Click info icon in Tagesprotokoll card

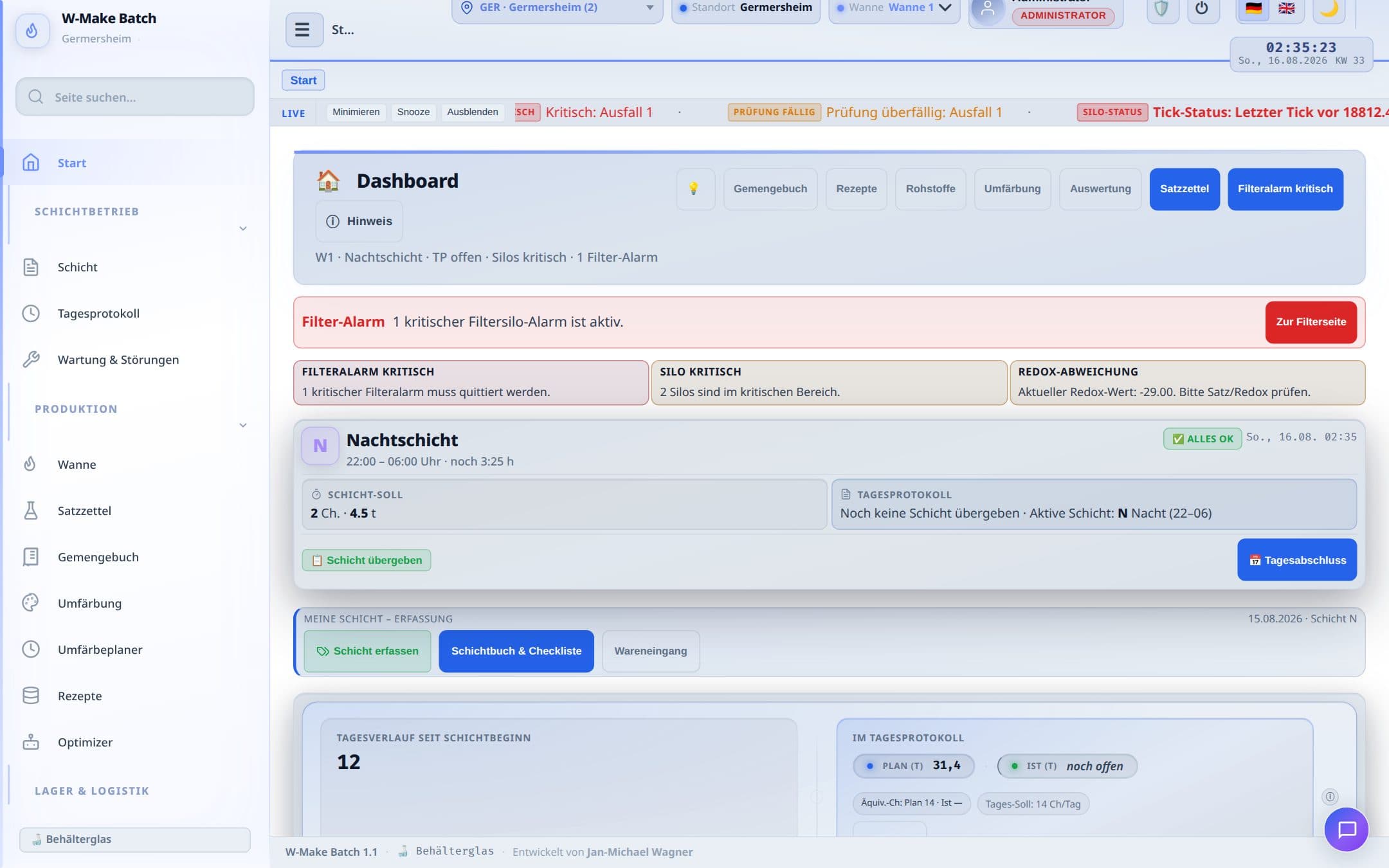pyautogui.click(x=1330, y=797)
